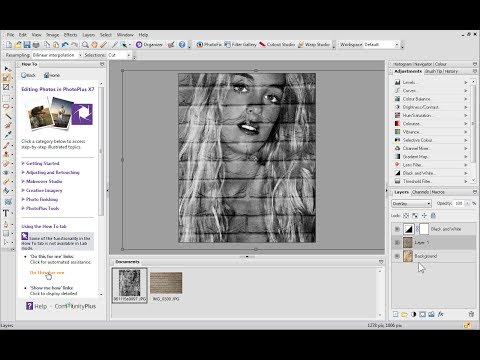The image size is (480, 360).
Task: Select the Lasso selection tool
Action: point(6,107)
